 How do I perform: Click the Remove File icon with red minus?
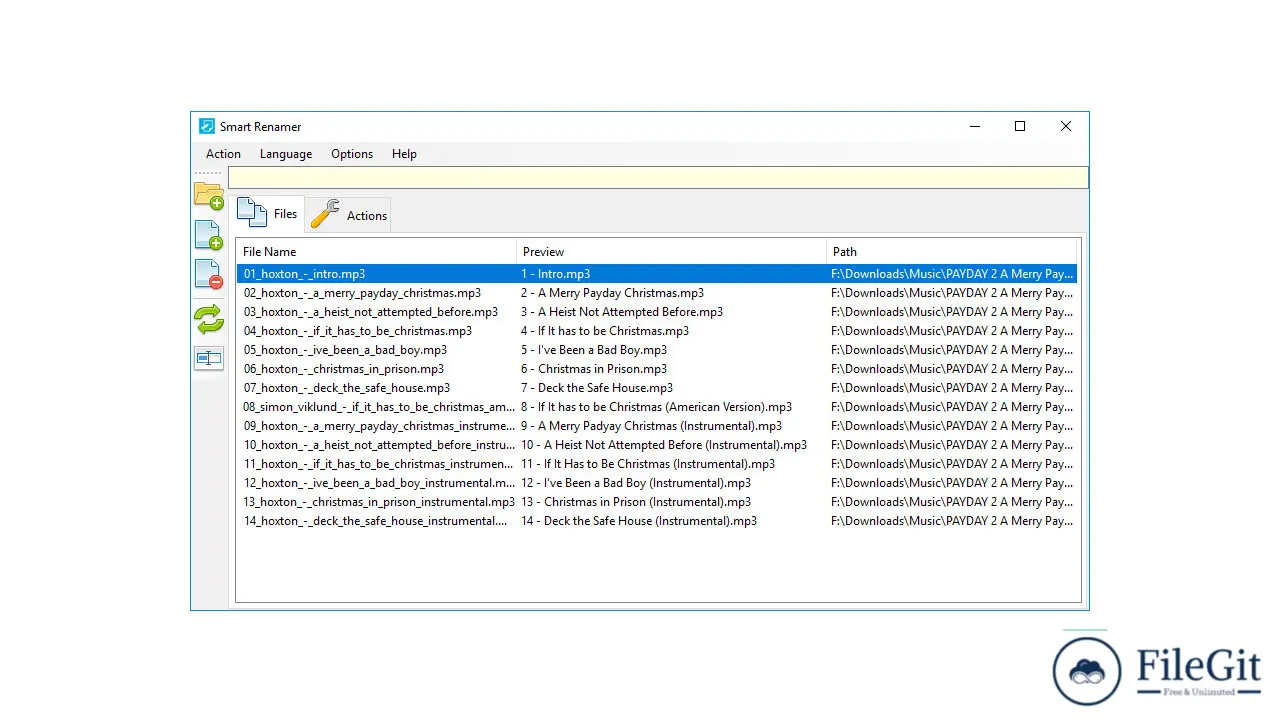(208, 274)
